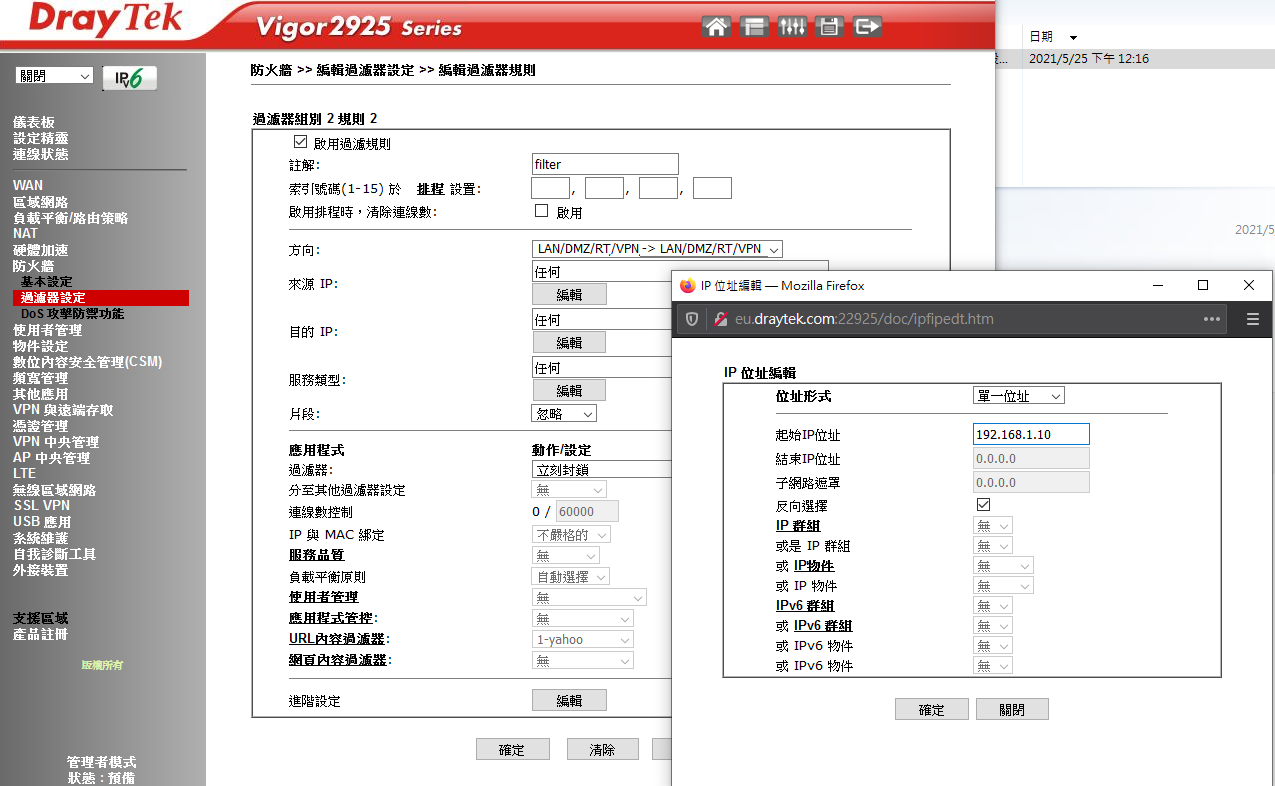Select 過濾器設定 in firewall submenu
The image size is (1275, 786).
coord(53,298)
